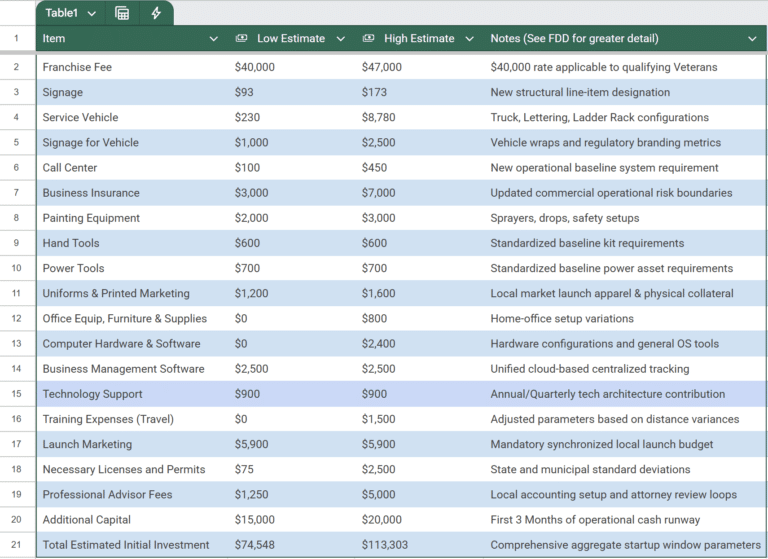768x559 pixels.
Task: Click the 'Power Tools' cell
Action: [132, 268]
